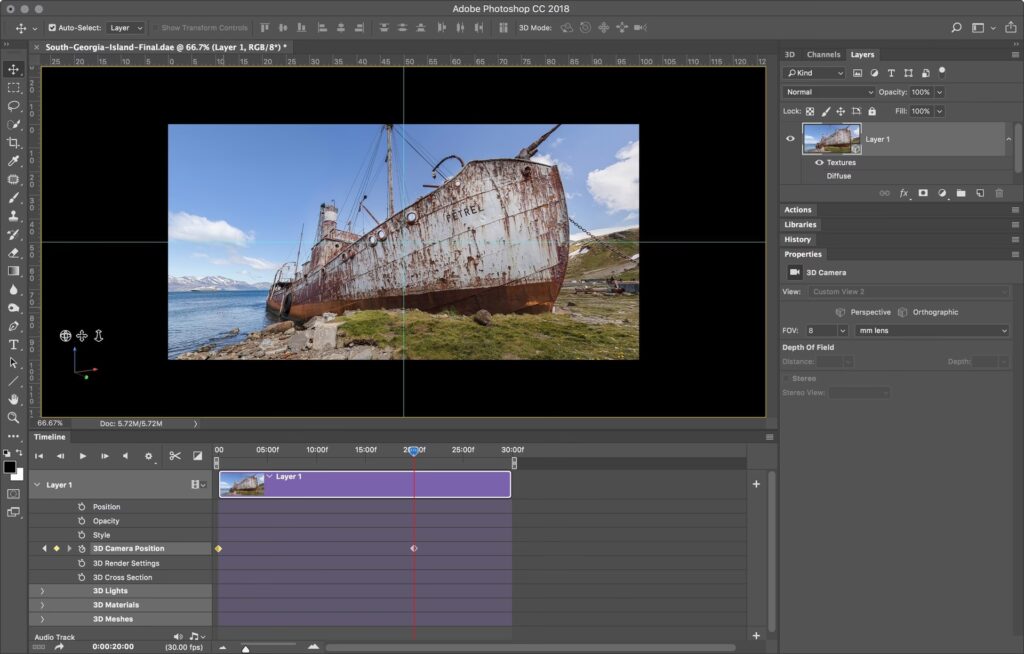Image resolution: width=1024 pixels, height=654 pixels.
Task: Expand the Actions panel
Action: (x=798, y=210)
